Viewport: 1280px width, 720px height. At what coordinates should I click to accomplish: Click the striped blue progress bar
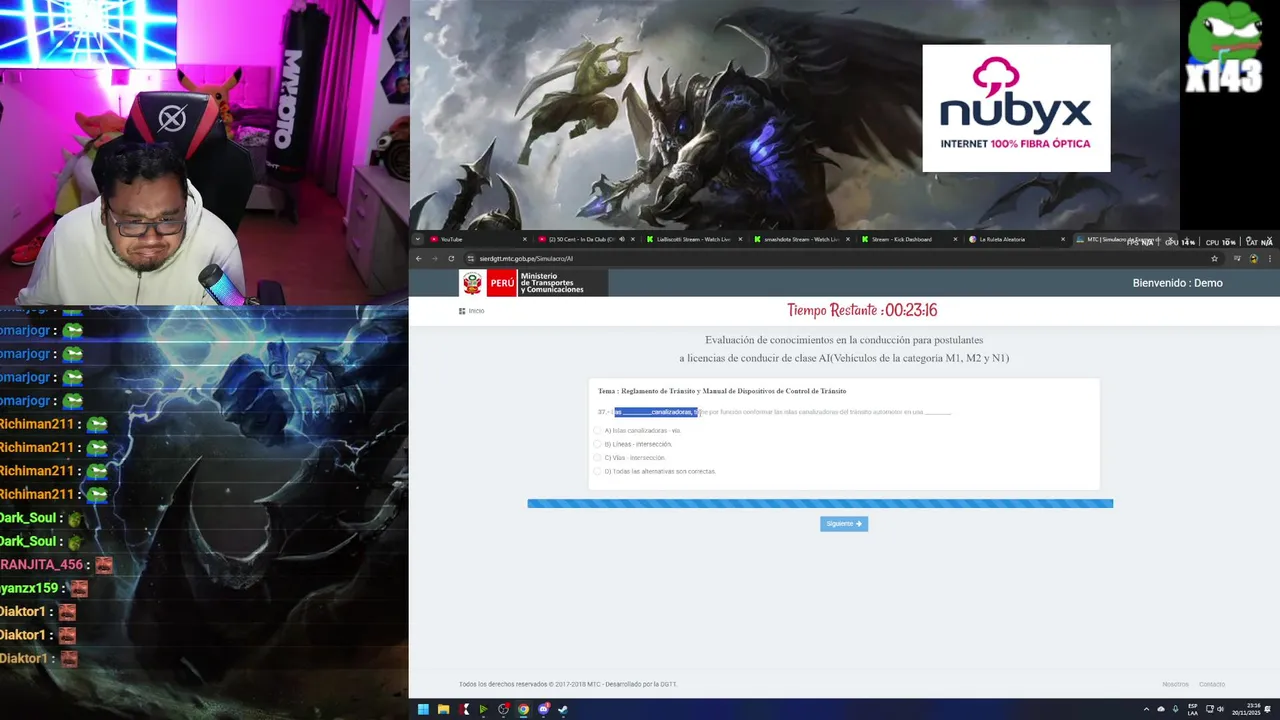(820, 503)
